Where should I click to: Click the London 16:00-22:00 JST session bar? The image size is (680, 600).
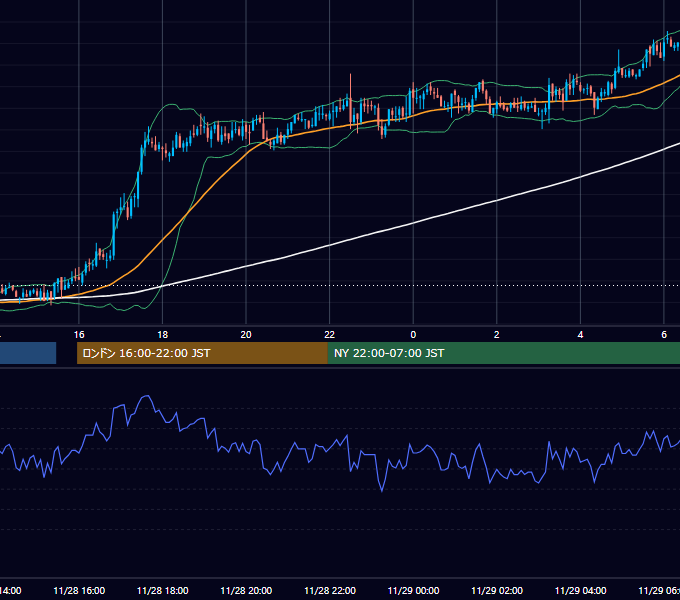click(202, 353)
